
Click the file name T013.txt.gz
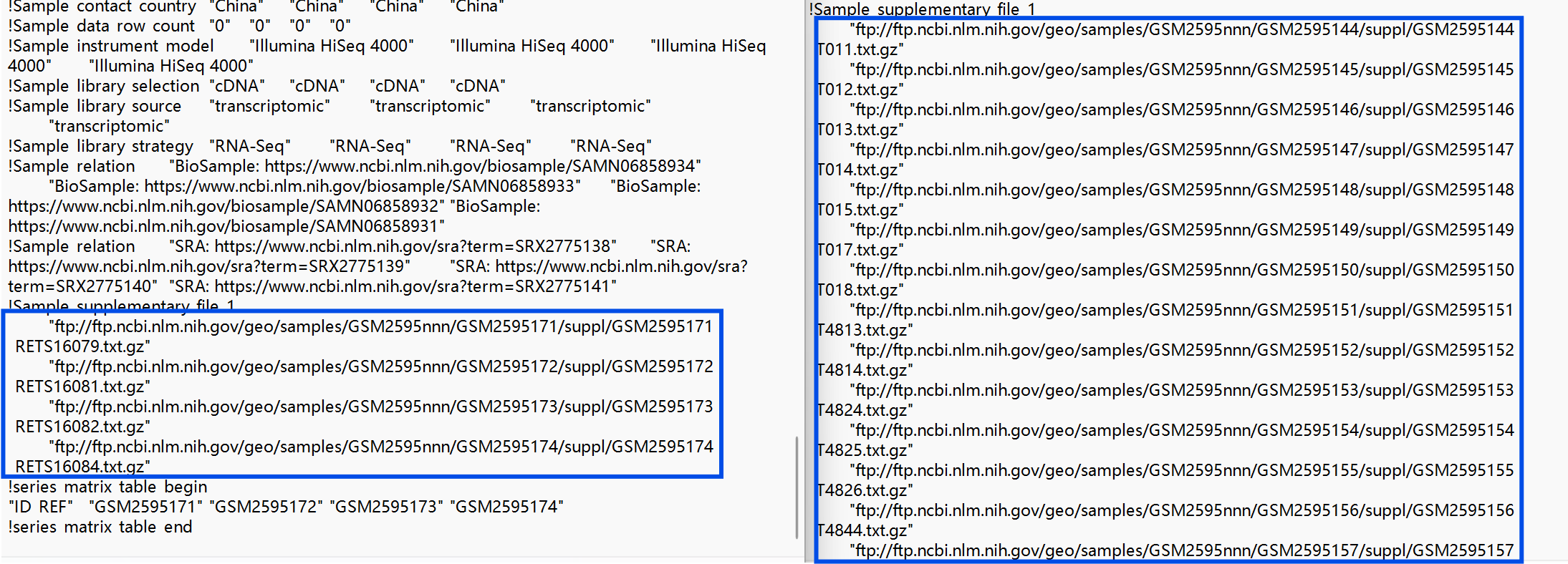pos(857,130)
